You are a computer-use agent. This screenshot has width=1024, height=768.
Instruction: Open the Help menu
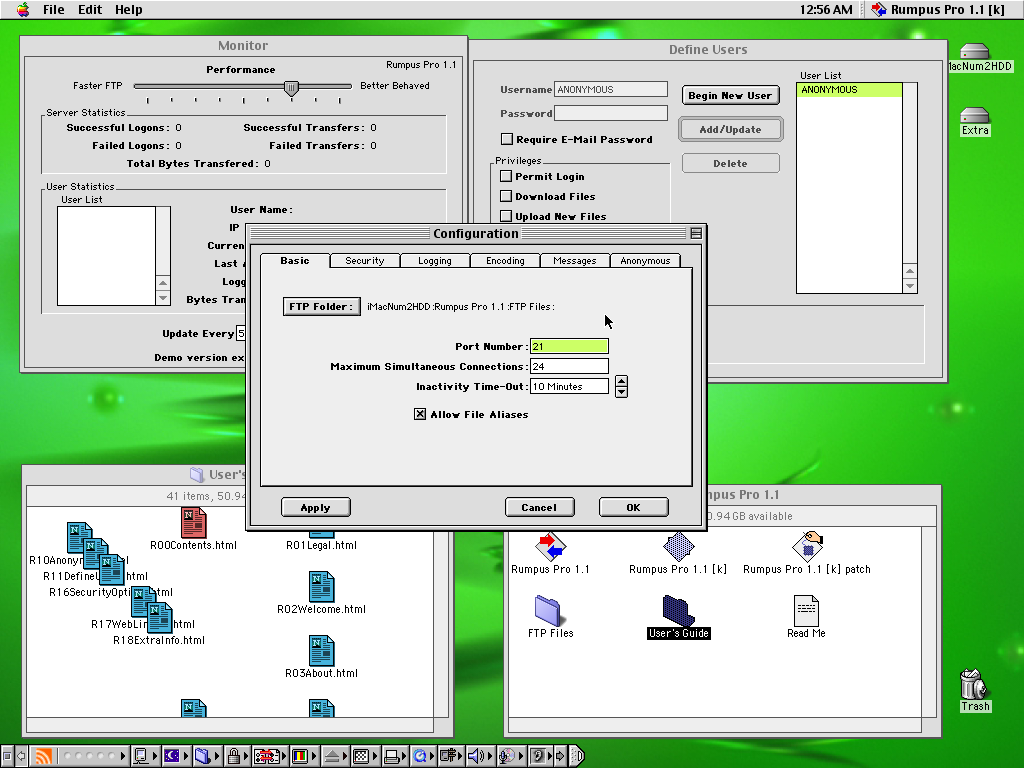[x=129, y=10]
